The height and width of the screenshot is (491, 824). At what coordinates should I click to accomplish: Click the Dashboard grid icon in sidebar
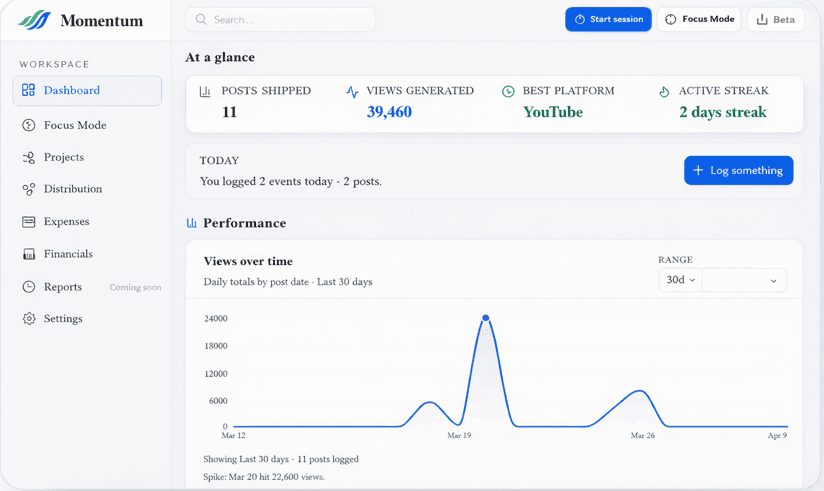[x=28, y=90]
